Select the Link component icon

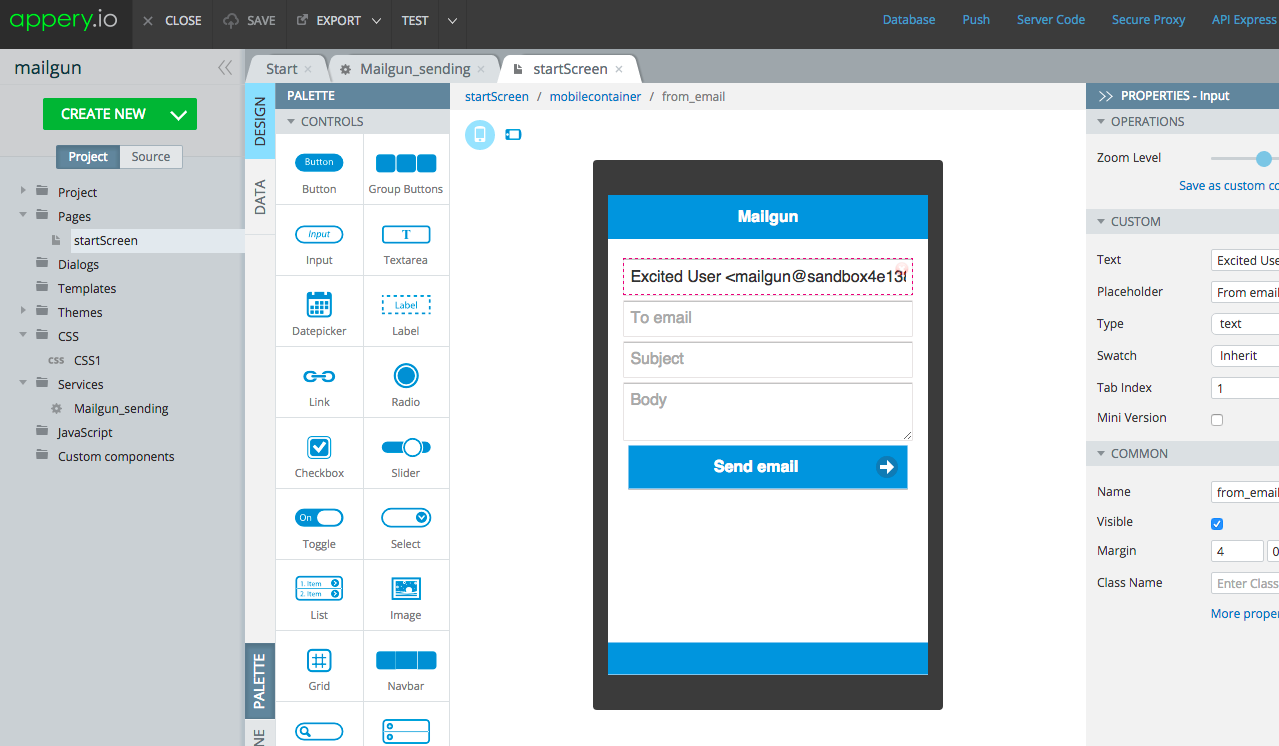[x=319, y=377]
